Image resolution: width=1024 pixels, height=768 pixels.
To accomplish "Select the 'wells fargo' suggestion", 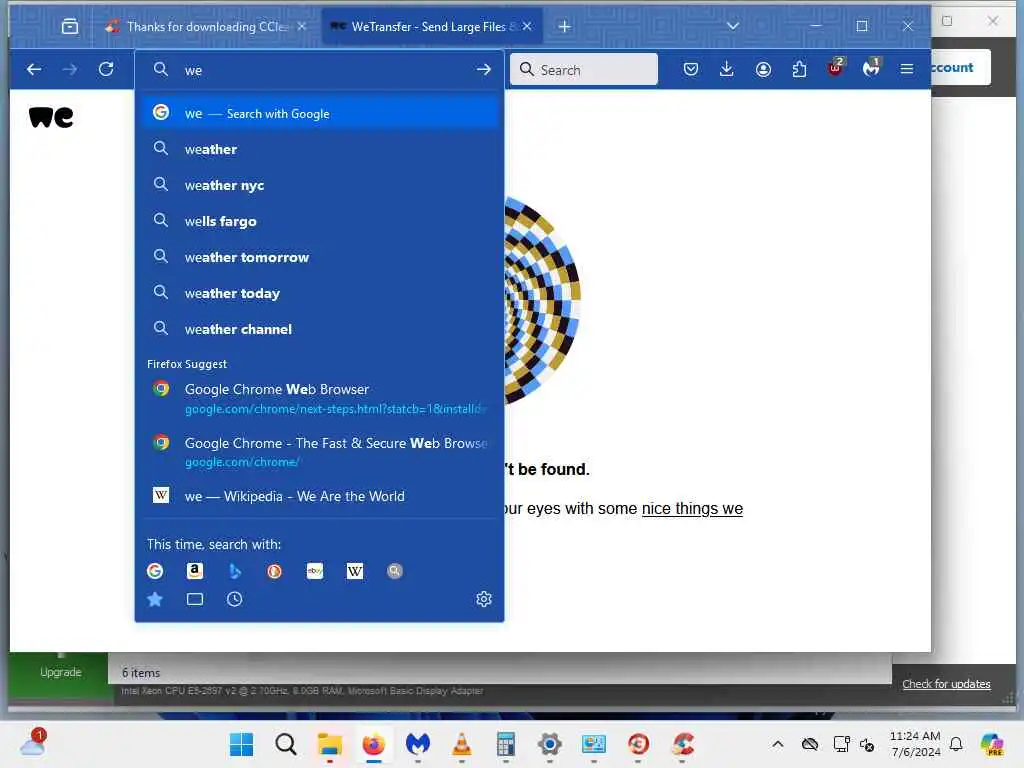I will click(x=319, y=221).
